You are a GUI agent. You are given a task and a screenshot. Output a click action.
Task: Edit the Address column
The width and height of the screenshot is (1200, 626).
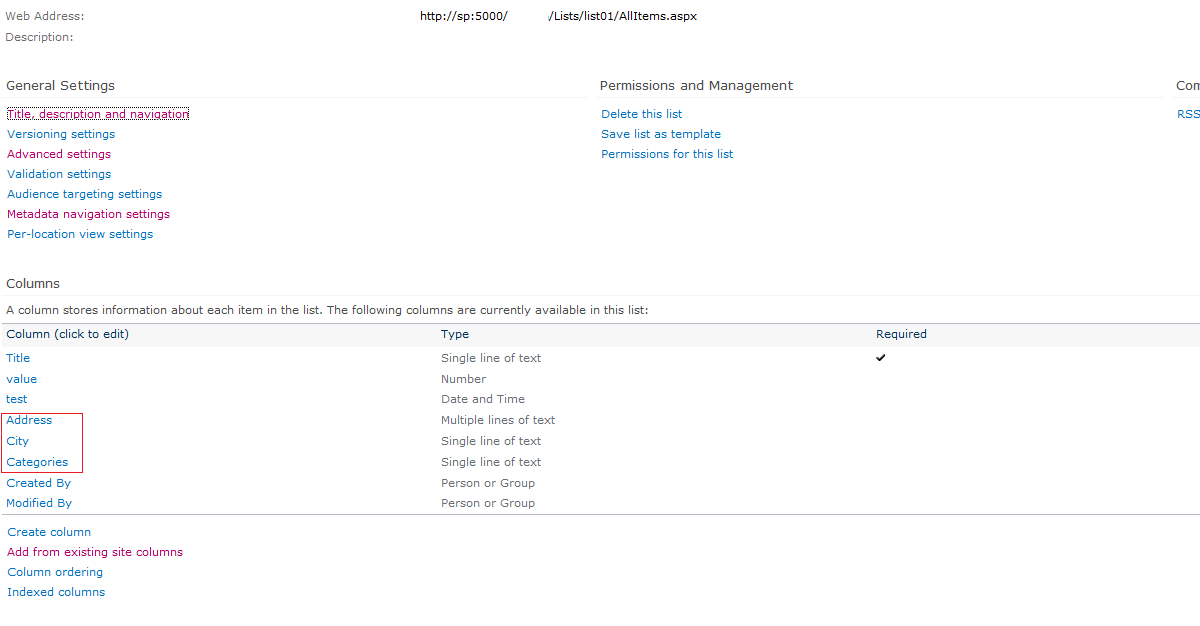29,420
